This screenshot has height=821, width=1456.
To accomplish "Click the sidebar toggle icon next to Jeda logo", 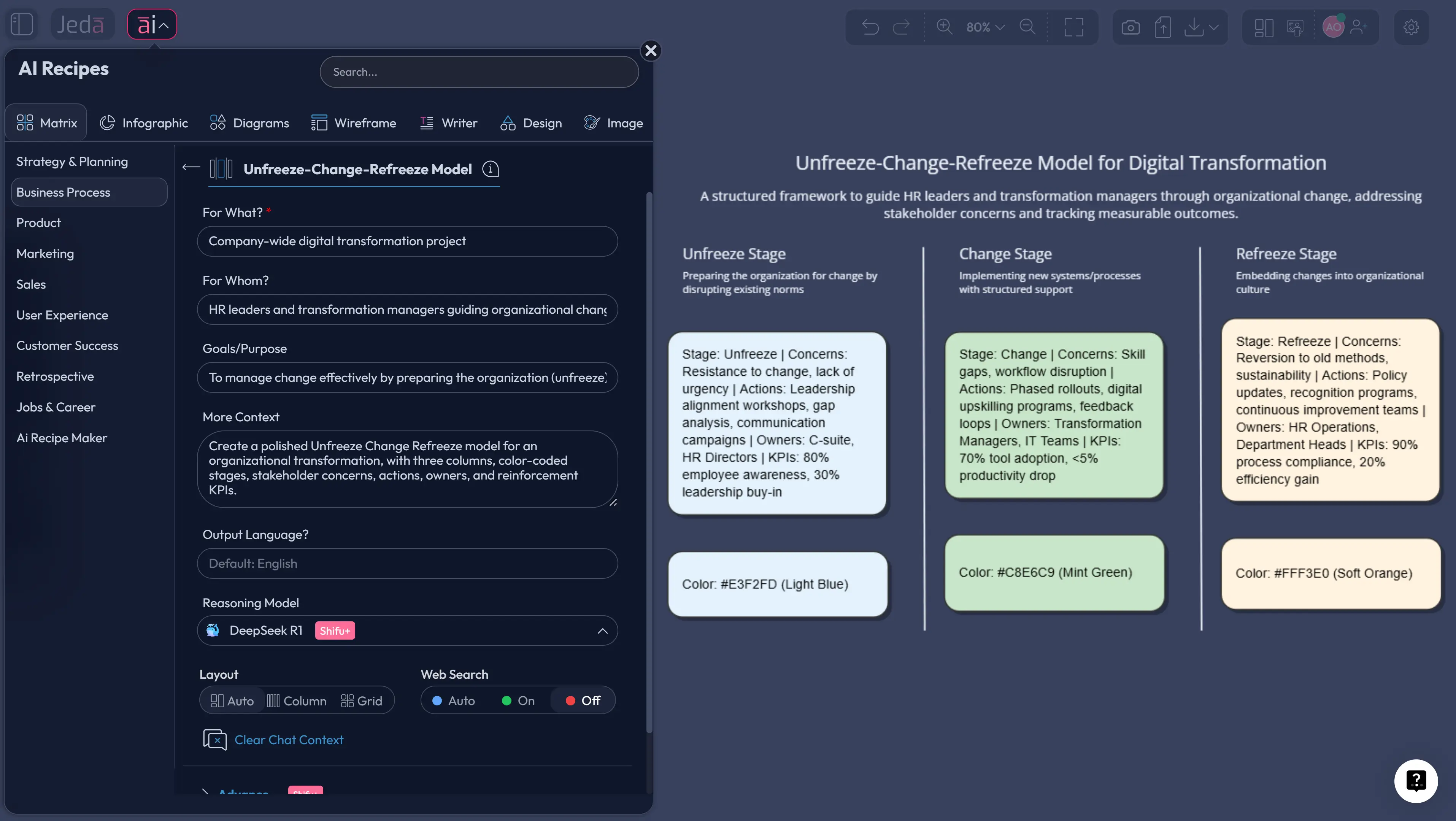I will [x=22, y=24].
